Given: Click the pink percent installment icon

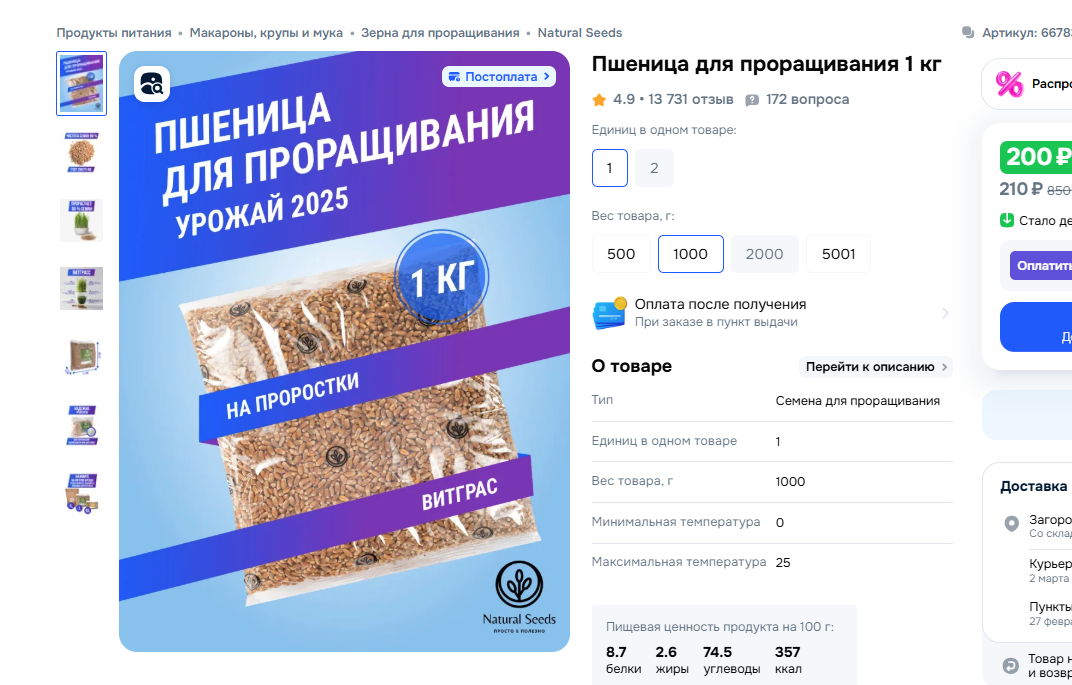Looking at the screenshot, I should click(1009, 84).
